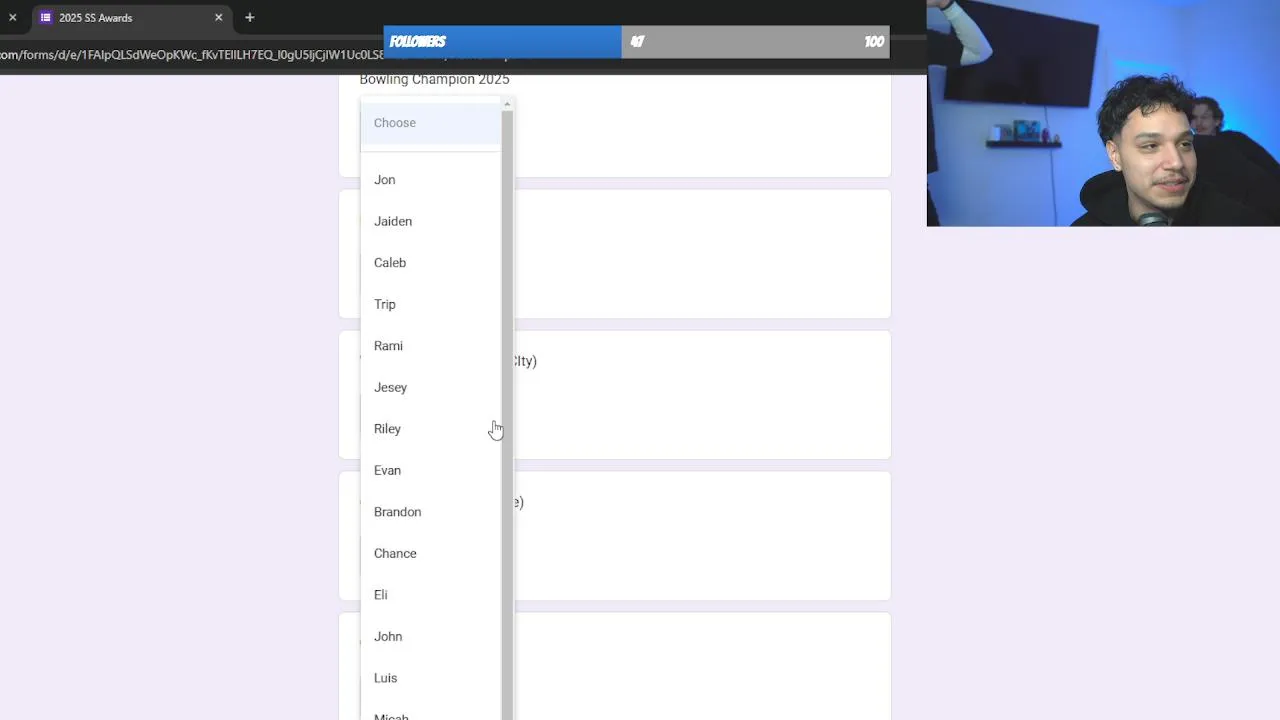
Task: Click the Followers progress bar
Action: [x=636, y=41]
